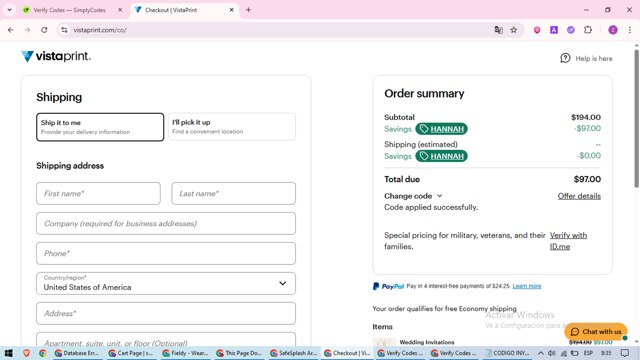Image resolution: width=640 pixels, height=360 pixels.
Task: Click the Phone field
Action: tap(166, 253)
